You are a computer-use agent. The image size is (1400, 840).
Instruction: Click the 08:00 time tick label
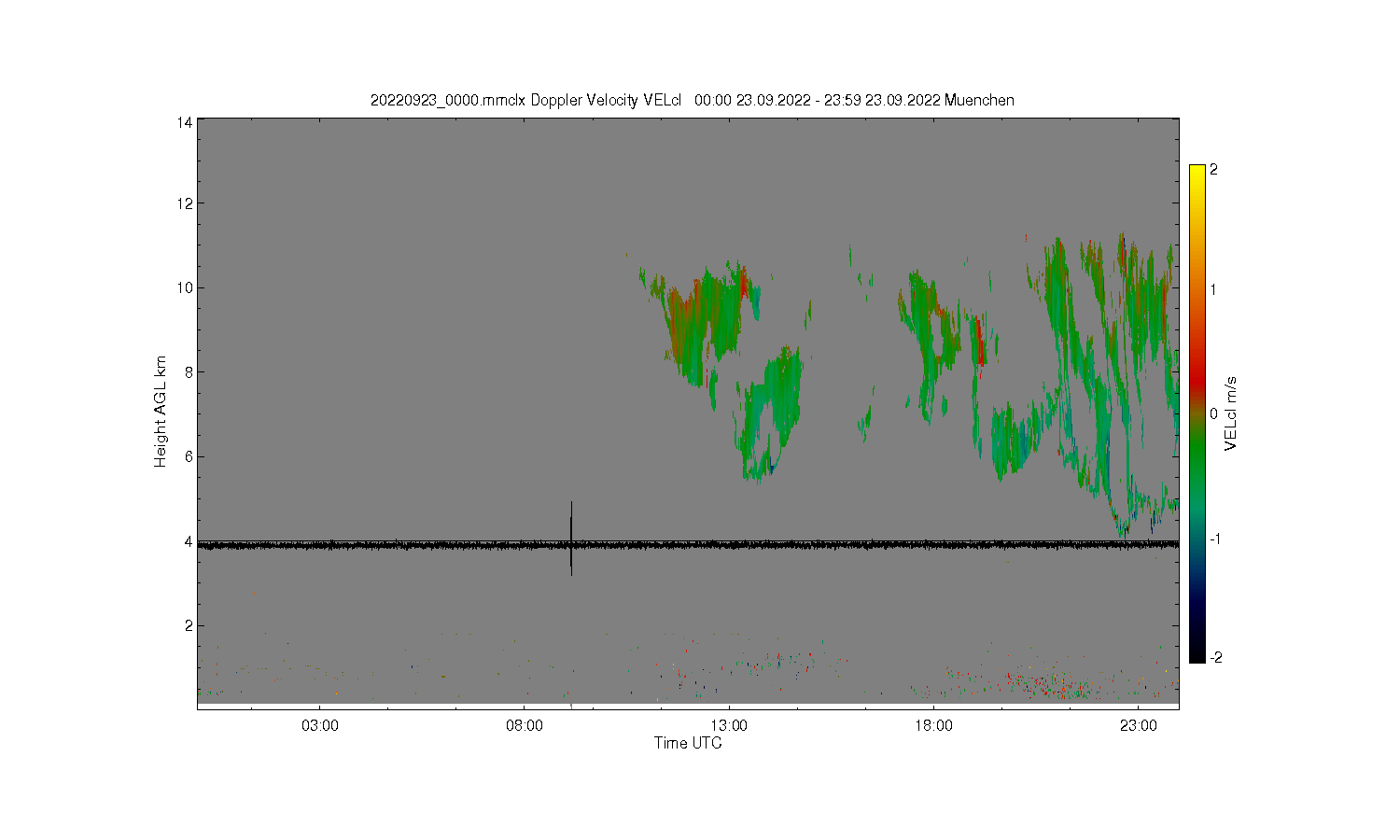pos(525,725)
